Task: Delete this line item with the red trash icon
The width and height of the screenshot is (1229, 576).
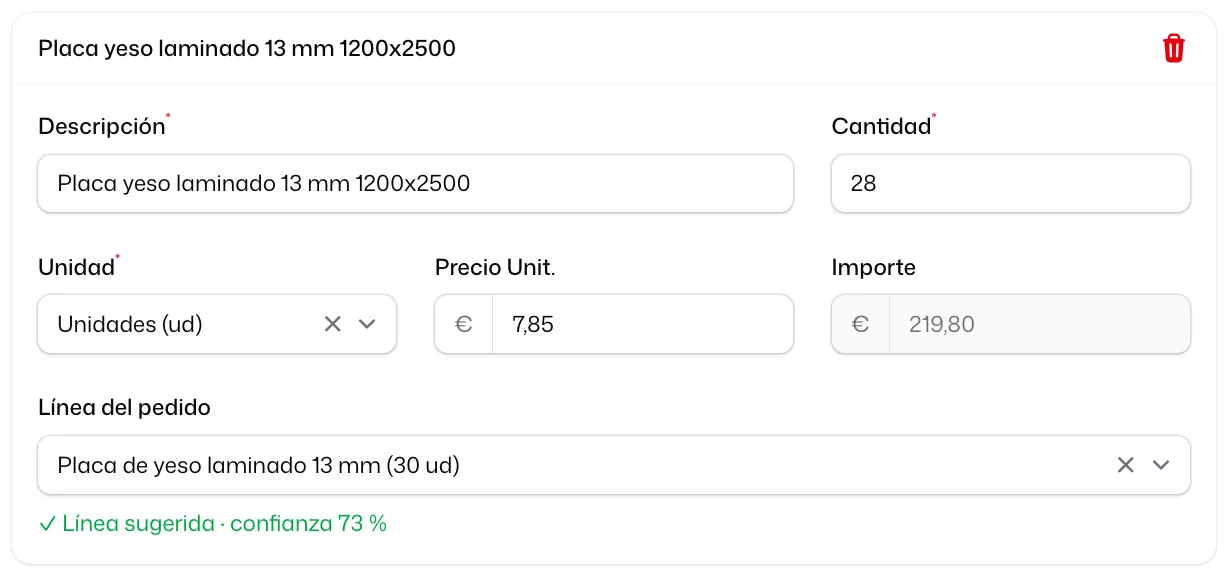Action: pos(1174,48)
